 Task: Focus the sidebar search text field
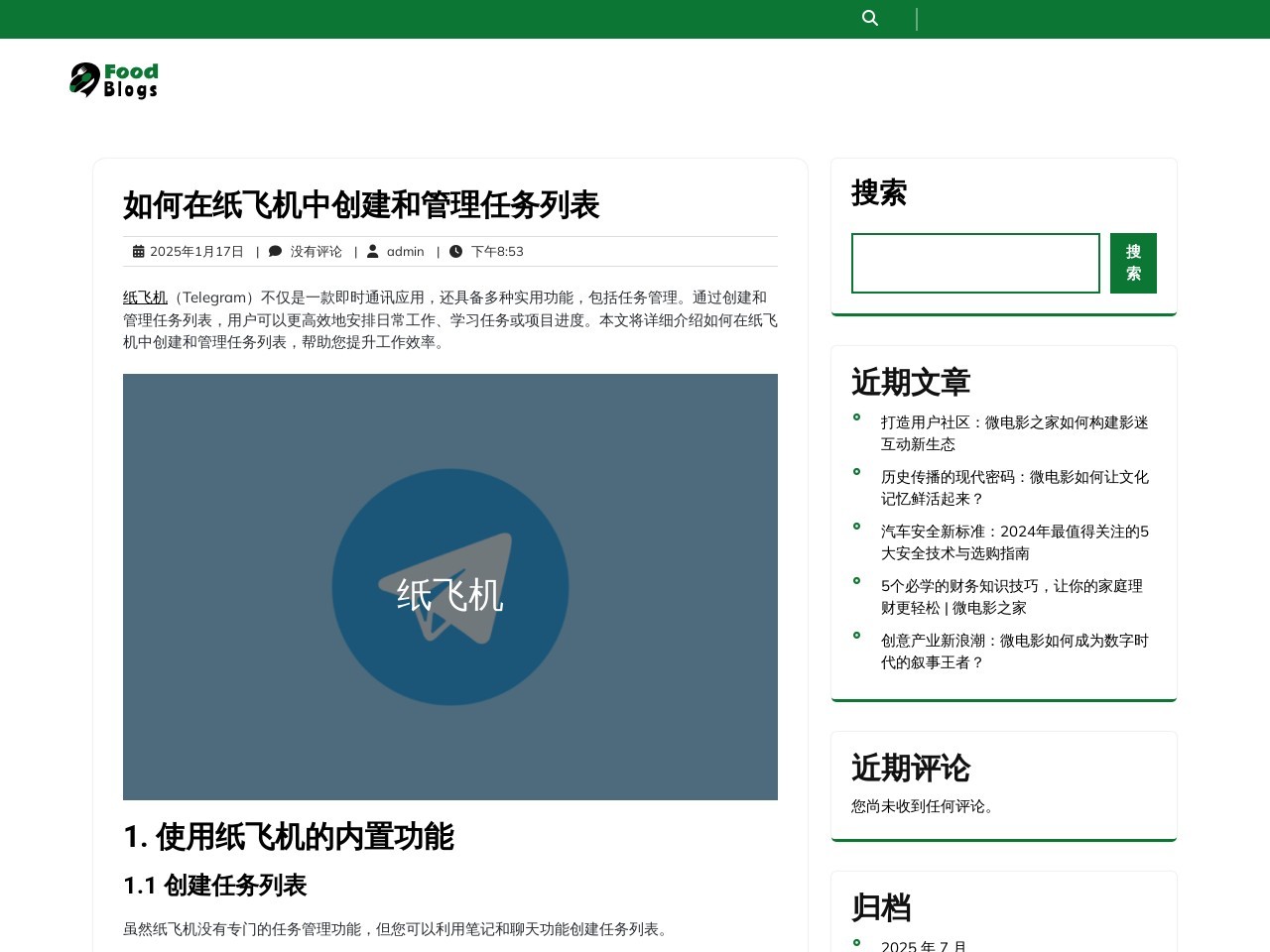coord(974,263)
